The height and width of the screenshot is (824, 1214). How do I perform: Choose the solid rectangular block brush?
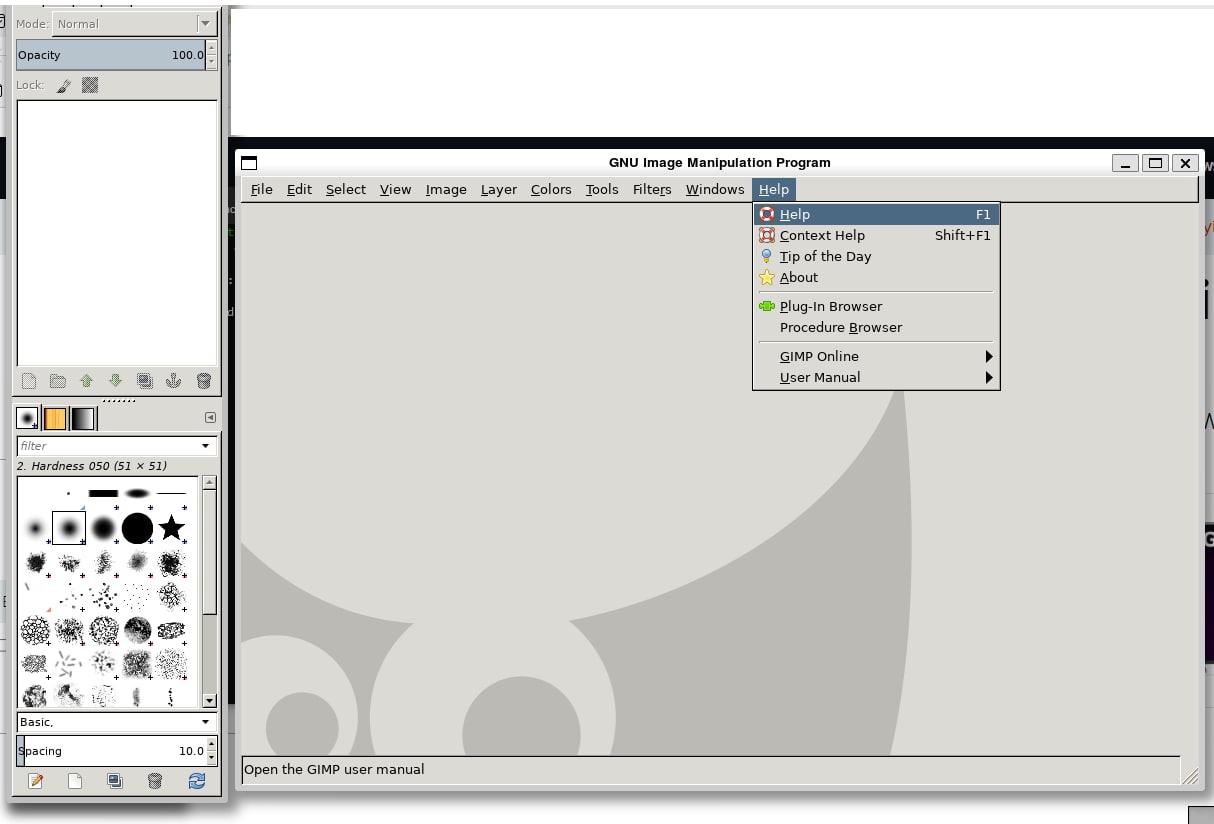click(x=103, y=493)
